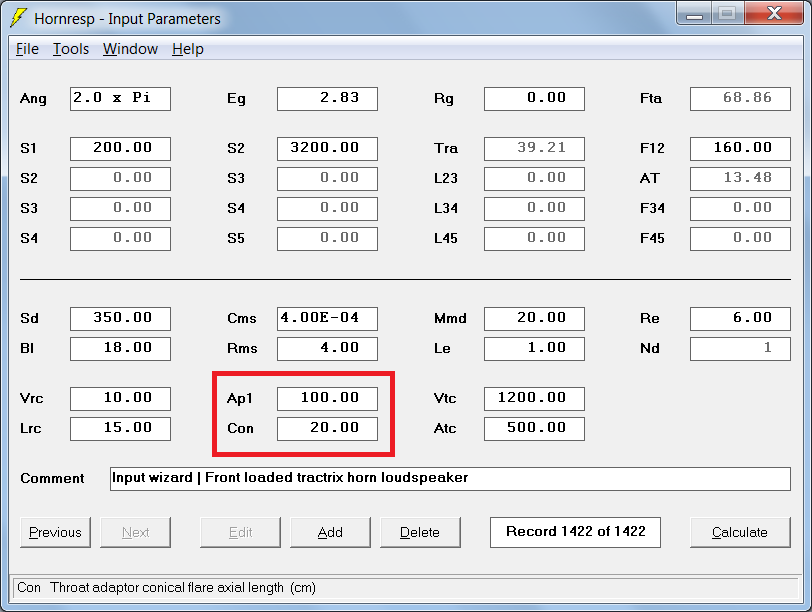812x612 pixels.
Task: Click the Le field showing 1.00
Action: 534,348
